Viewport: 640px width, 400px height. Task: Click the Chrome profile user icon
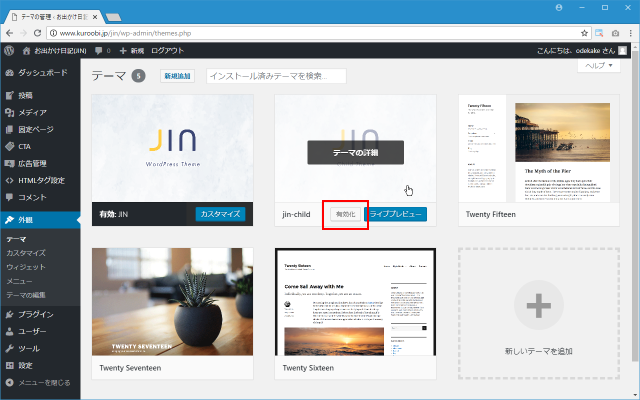point(559,7)
